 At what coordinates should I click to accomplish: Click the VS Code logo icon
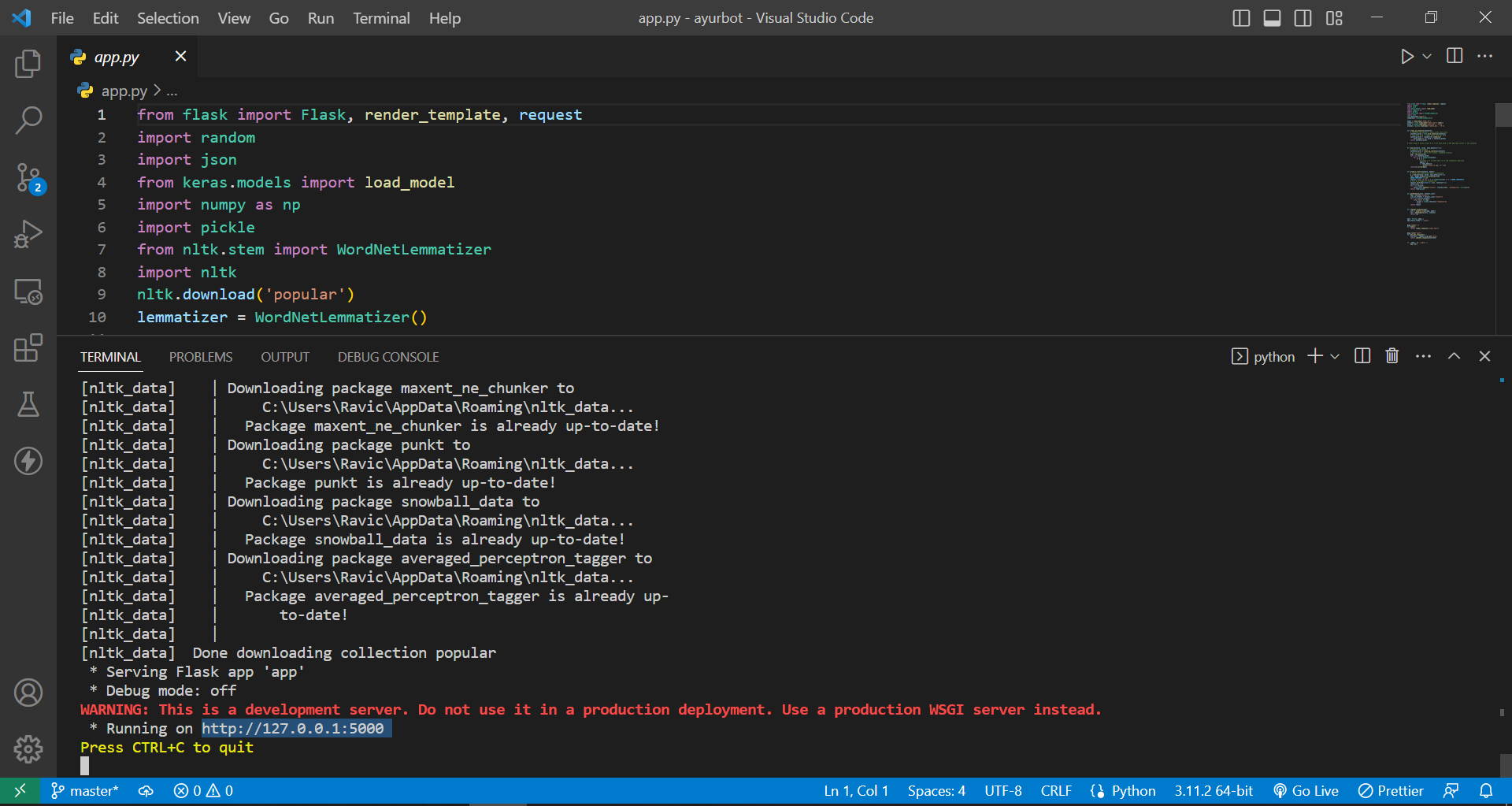[x=22, y=17]
